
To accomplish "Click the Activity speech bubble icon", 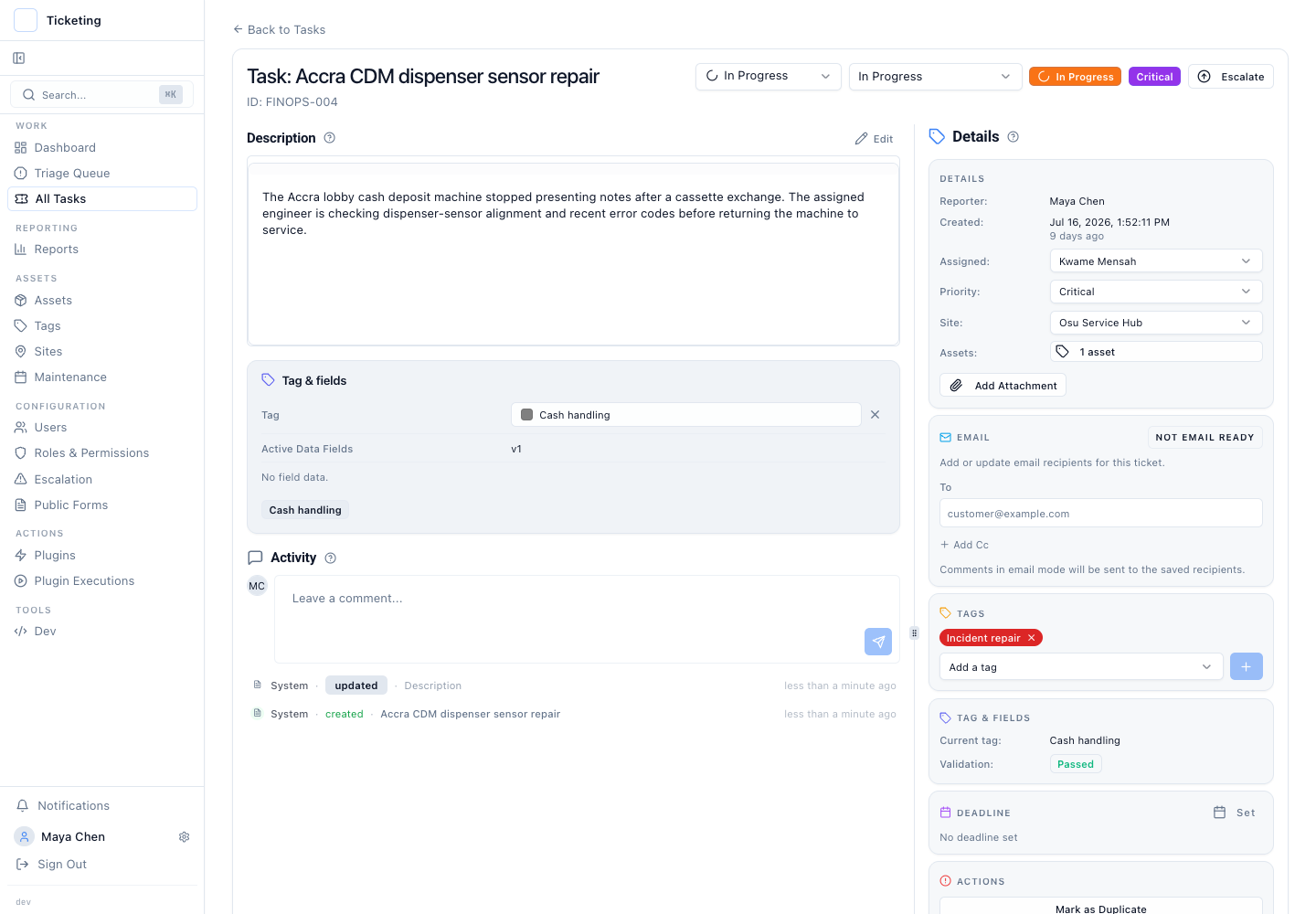I will pyautogui.click(x=255, y=558).
